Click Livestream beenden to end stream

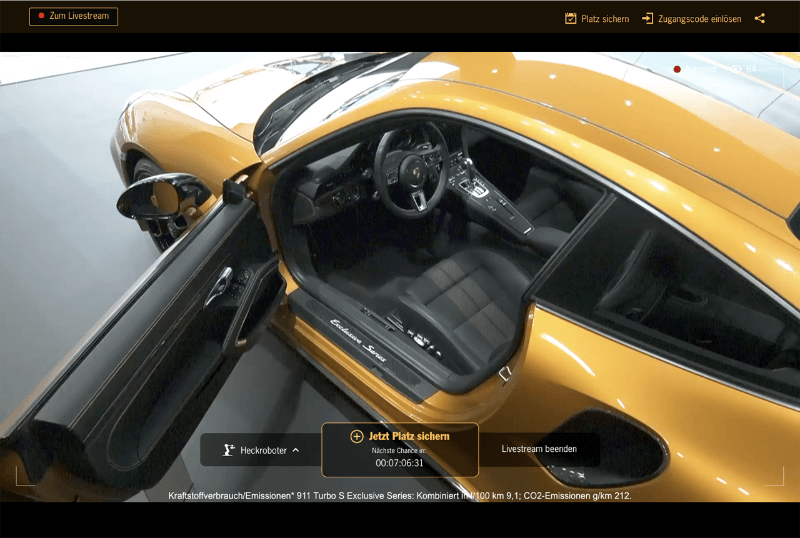point(539,449)
